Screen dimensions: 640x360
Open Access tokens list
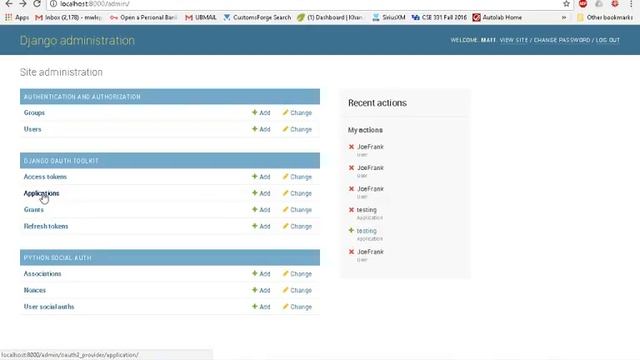pyautogui.click(x=45, y=177)
